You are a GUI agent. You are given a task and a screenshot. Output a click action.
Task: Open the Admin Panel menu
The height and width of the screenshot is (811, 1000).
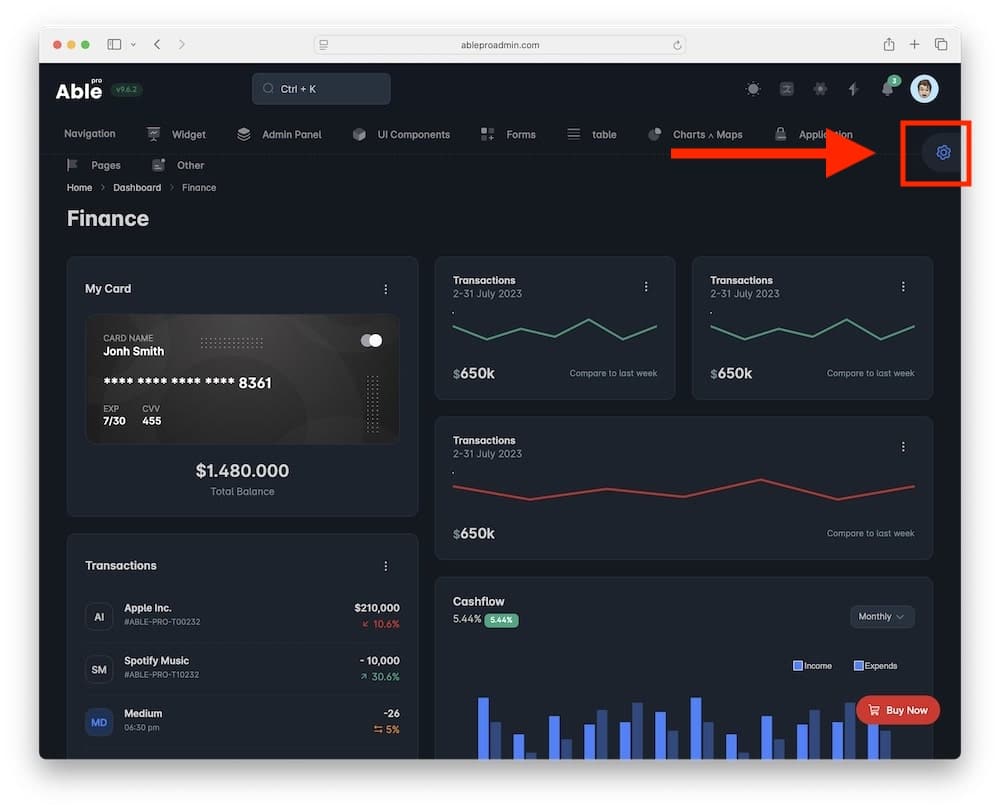[280, 135]
